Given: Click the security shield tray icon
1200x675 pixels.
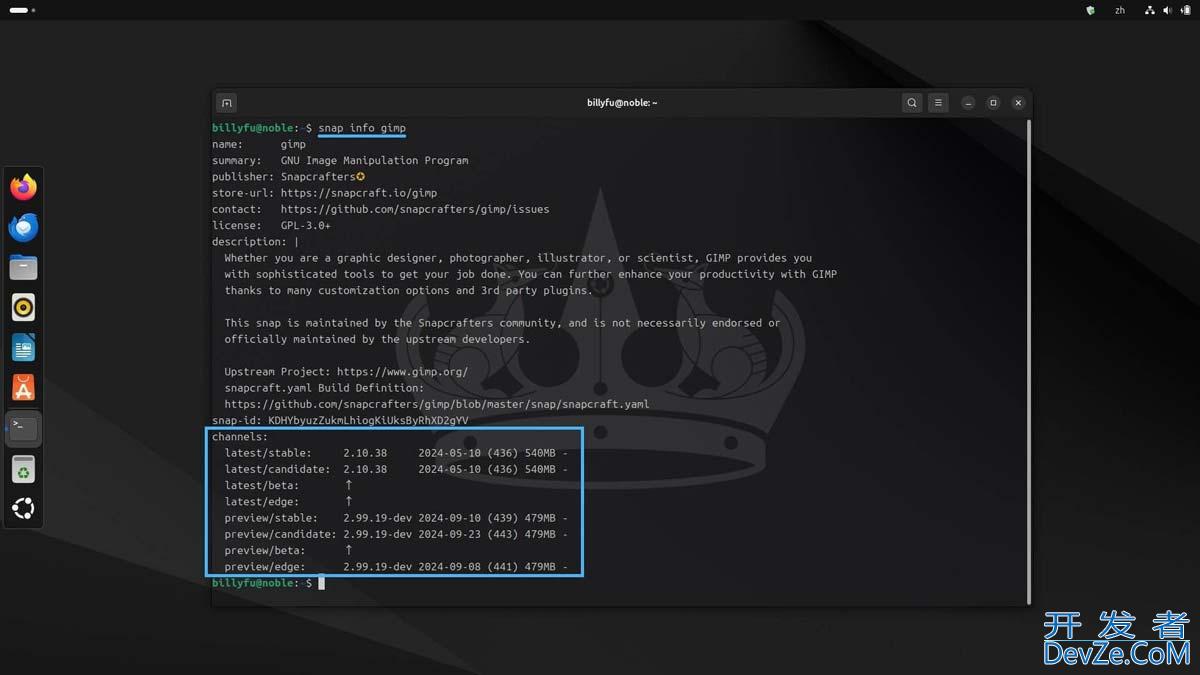Looking at the screenshot, I should (x=1090, y=10).
